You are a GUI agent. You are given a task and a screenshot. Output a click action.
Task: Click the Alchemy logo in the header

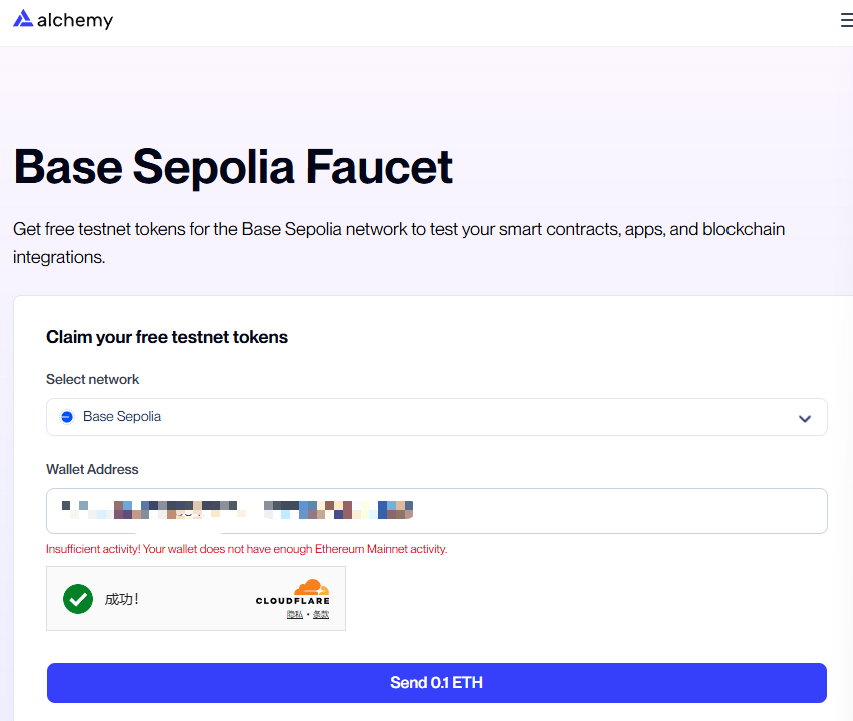pos(23,19)
